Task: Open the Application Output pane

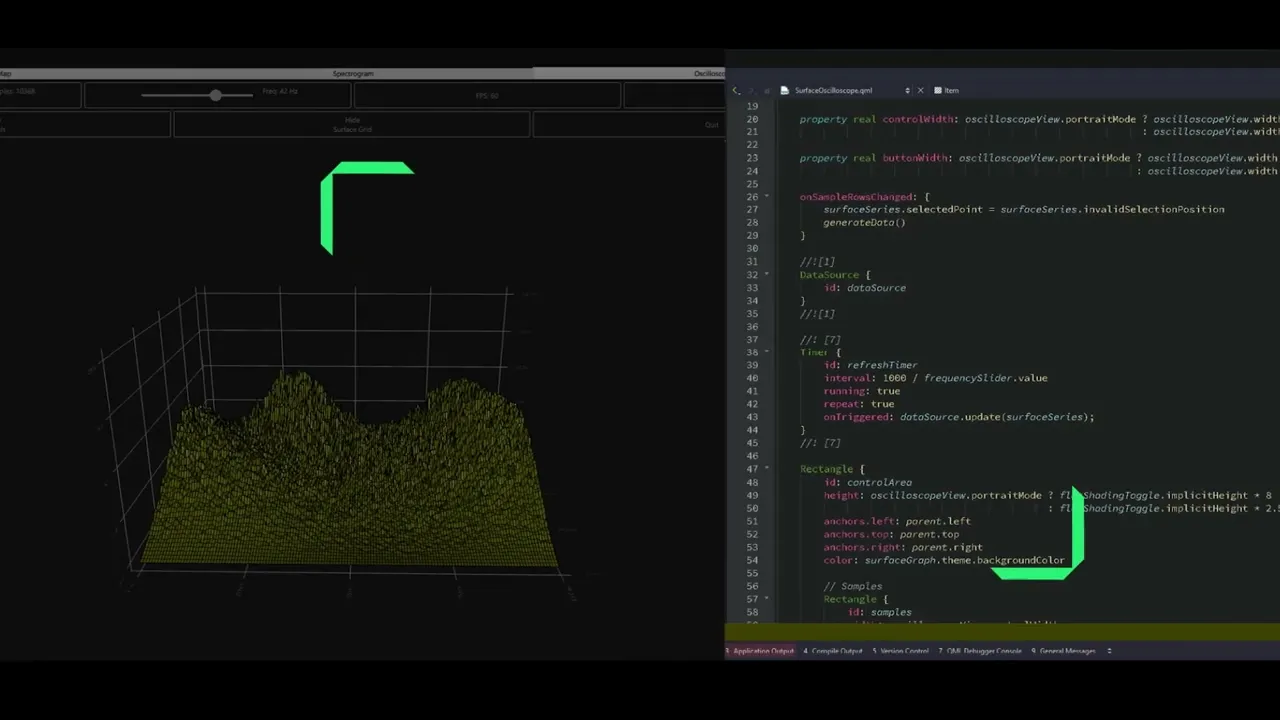Action: coord(760,651)
